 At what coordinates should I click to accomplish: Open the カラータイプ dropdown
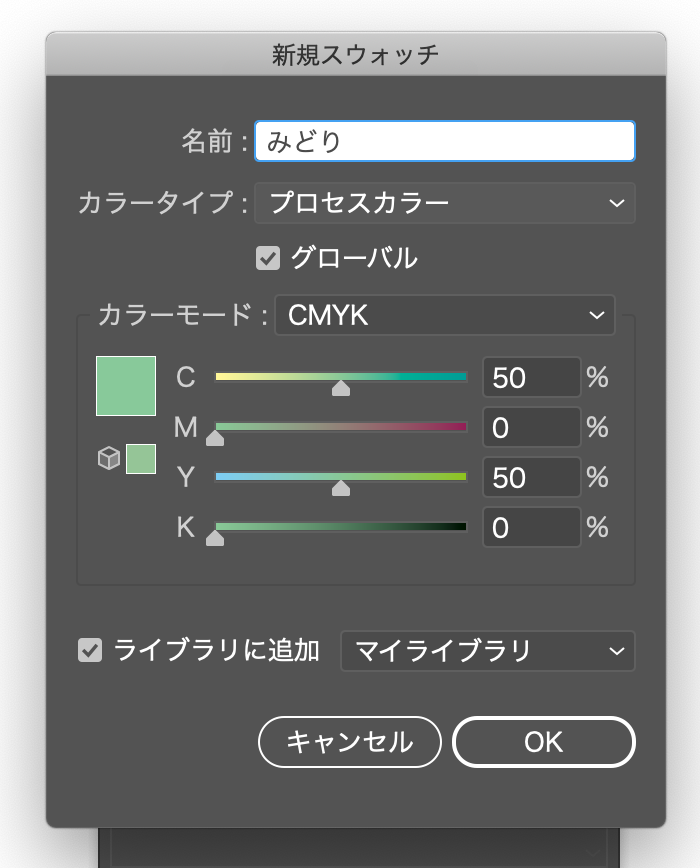click(x=445, y=203)
